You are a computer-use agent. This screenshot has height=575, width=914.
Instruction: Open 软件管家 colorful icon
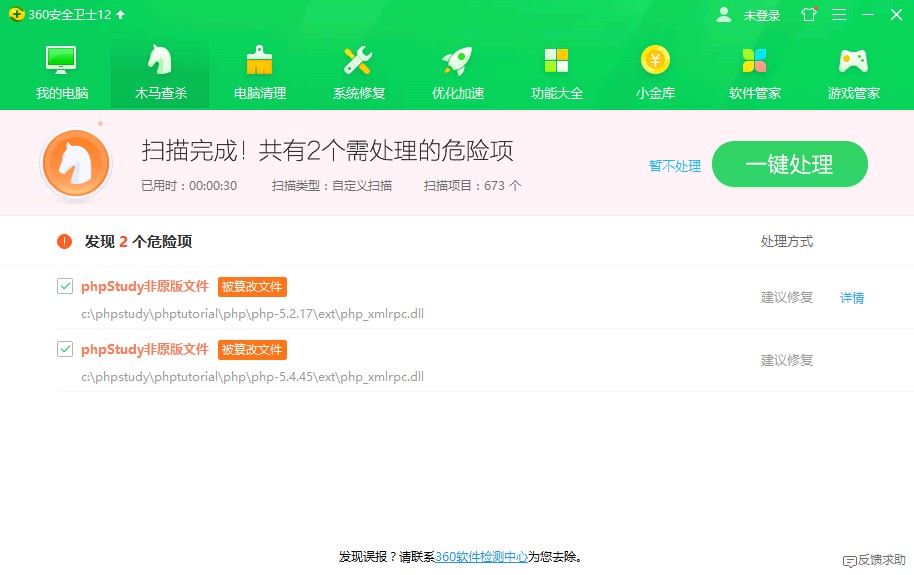click(754, 60)
